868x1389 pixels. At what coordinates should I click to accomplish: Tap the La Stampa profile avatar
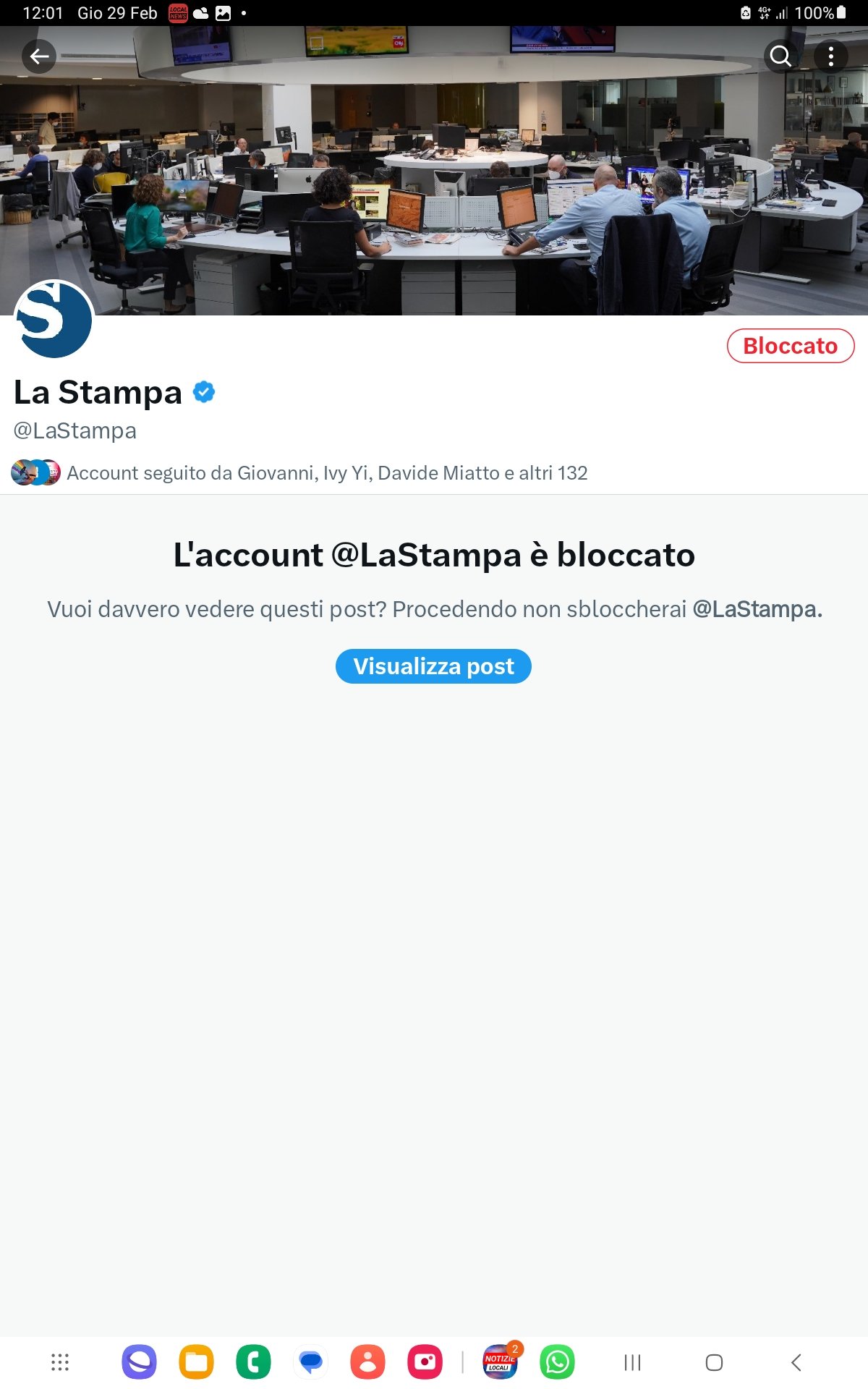(54, 320)
